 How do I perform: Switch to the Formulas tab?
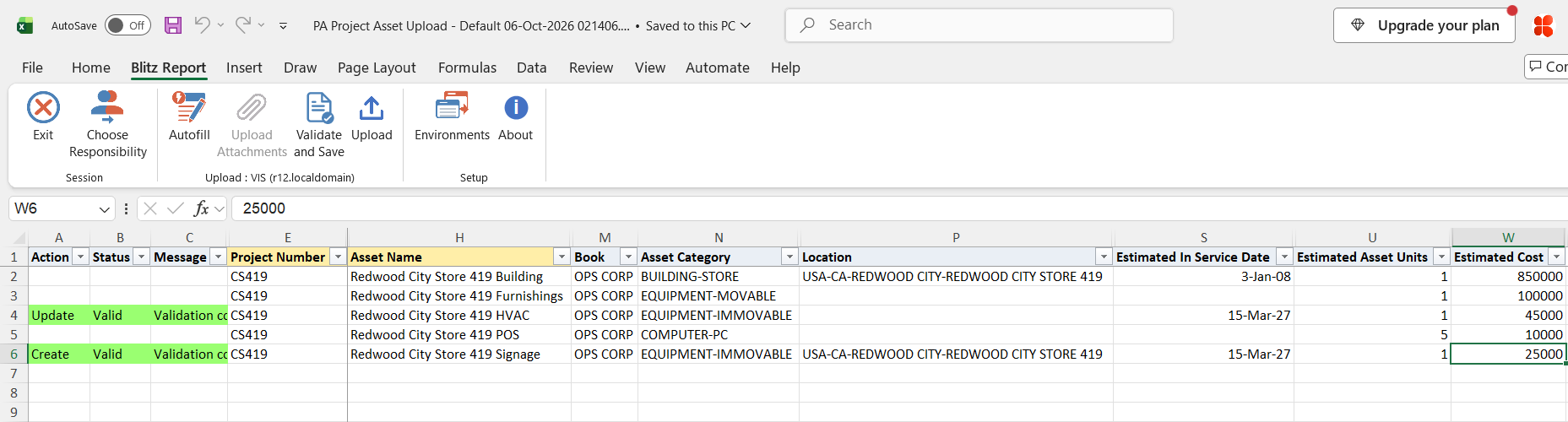(x=467, y=68)
